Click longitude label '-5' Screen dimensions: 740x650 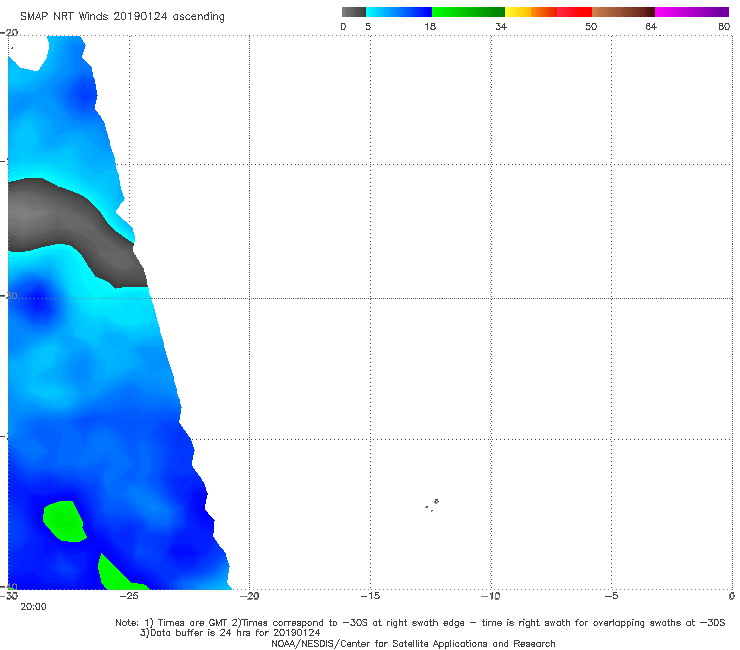pos(612,596)
